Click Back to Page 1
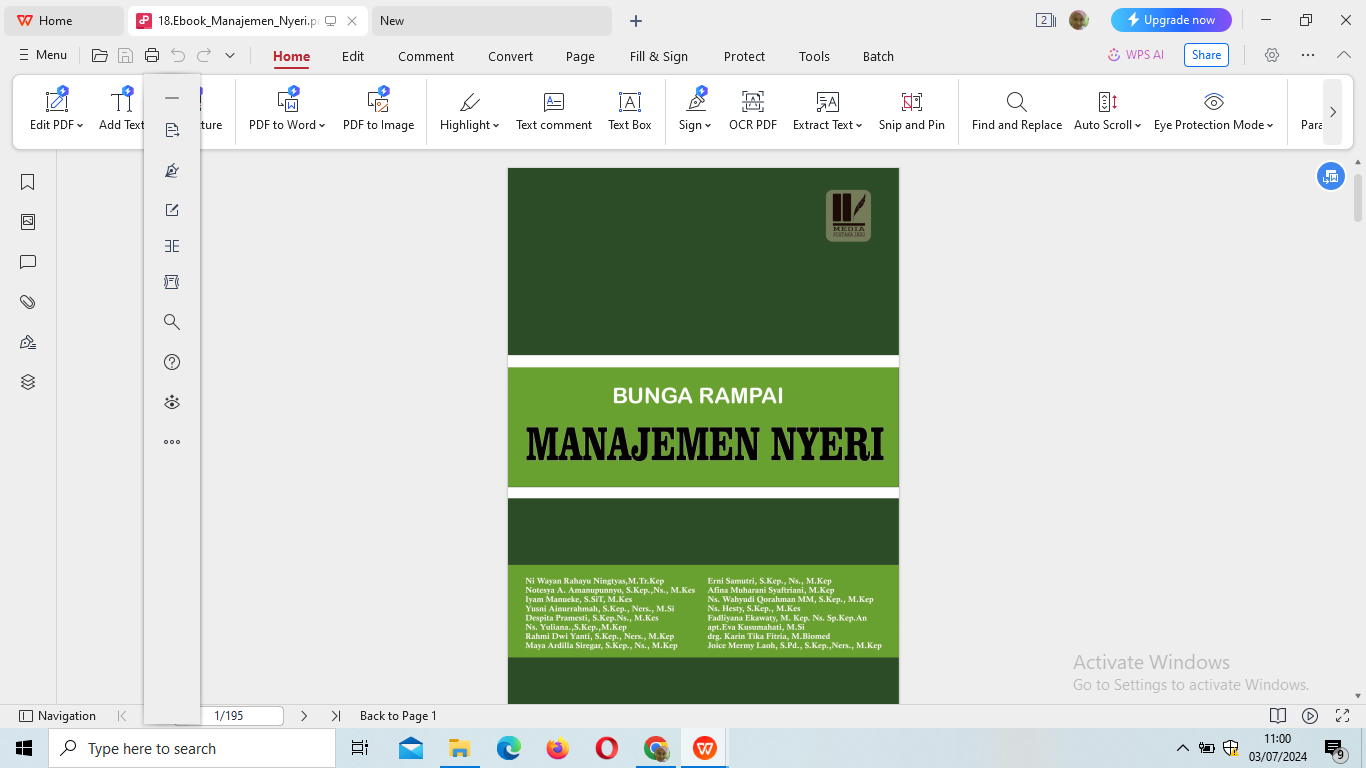Image resolution: width=1366 pixels, height=768 pixels. point(398,716)
